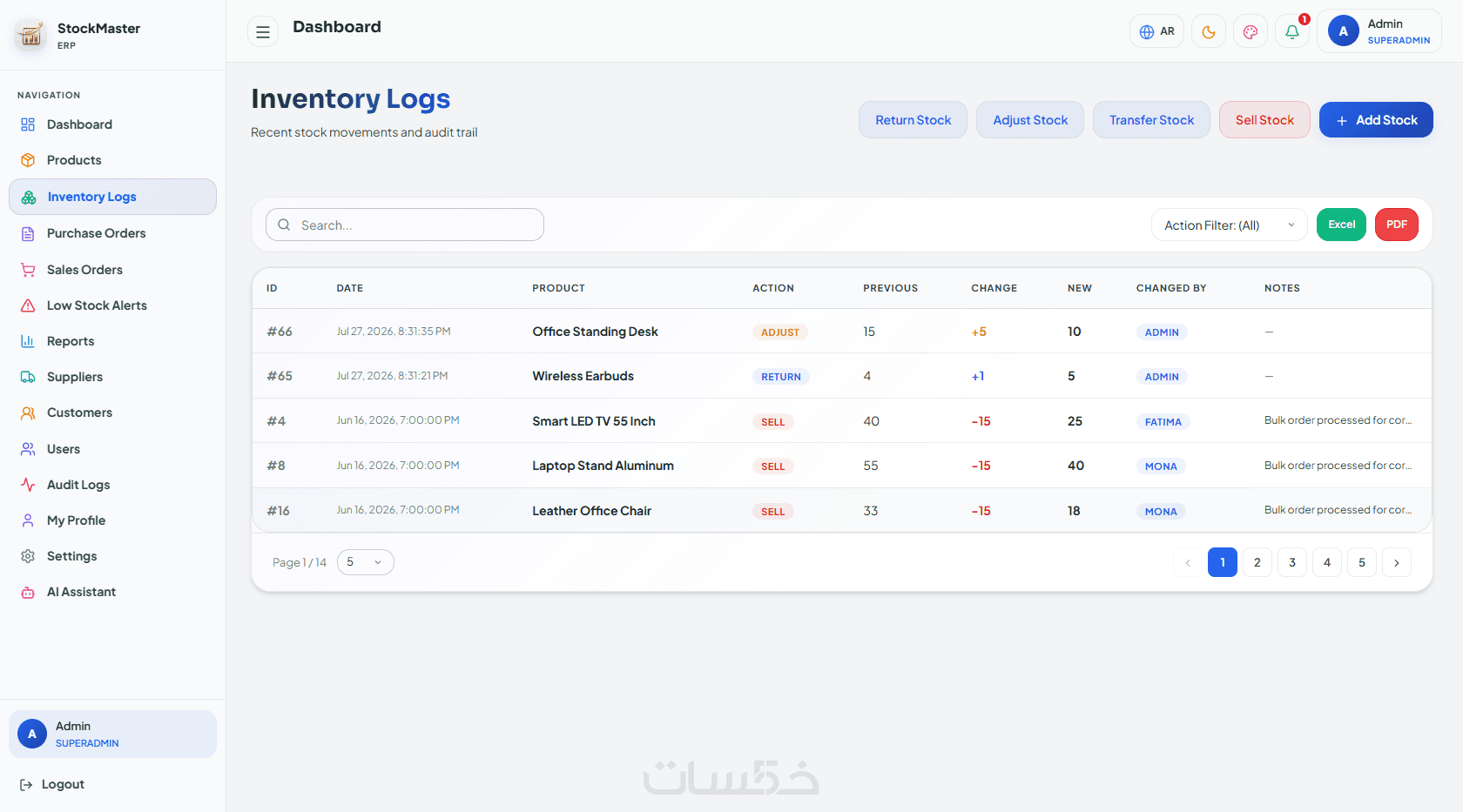Click the Logout arrow icon
Image resolution: width=1463 pixels, height=812 pixels.
pyautogui.click(x=26, y=784)
